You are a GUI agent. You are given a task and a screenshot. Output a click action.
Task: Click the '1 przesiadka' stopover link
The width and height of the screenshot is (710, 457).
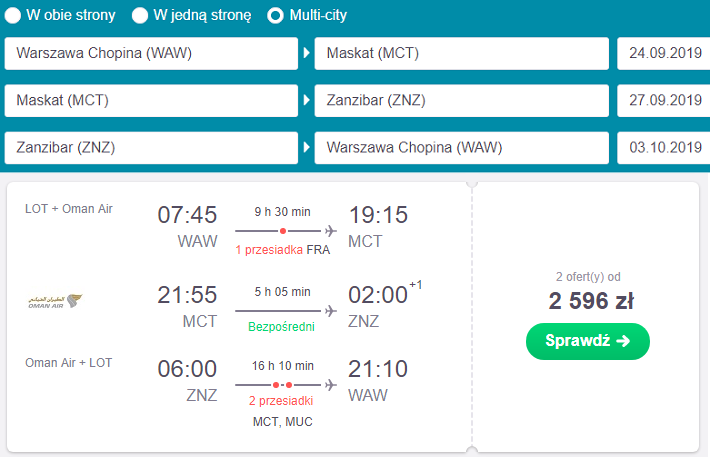(268, 249)
